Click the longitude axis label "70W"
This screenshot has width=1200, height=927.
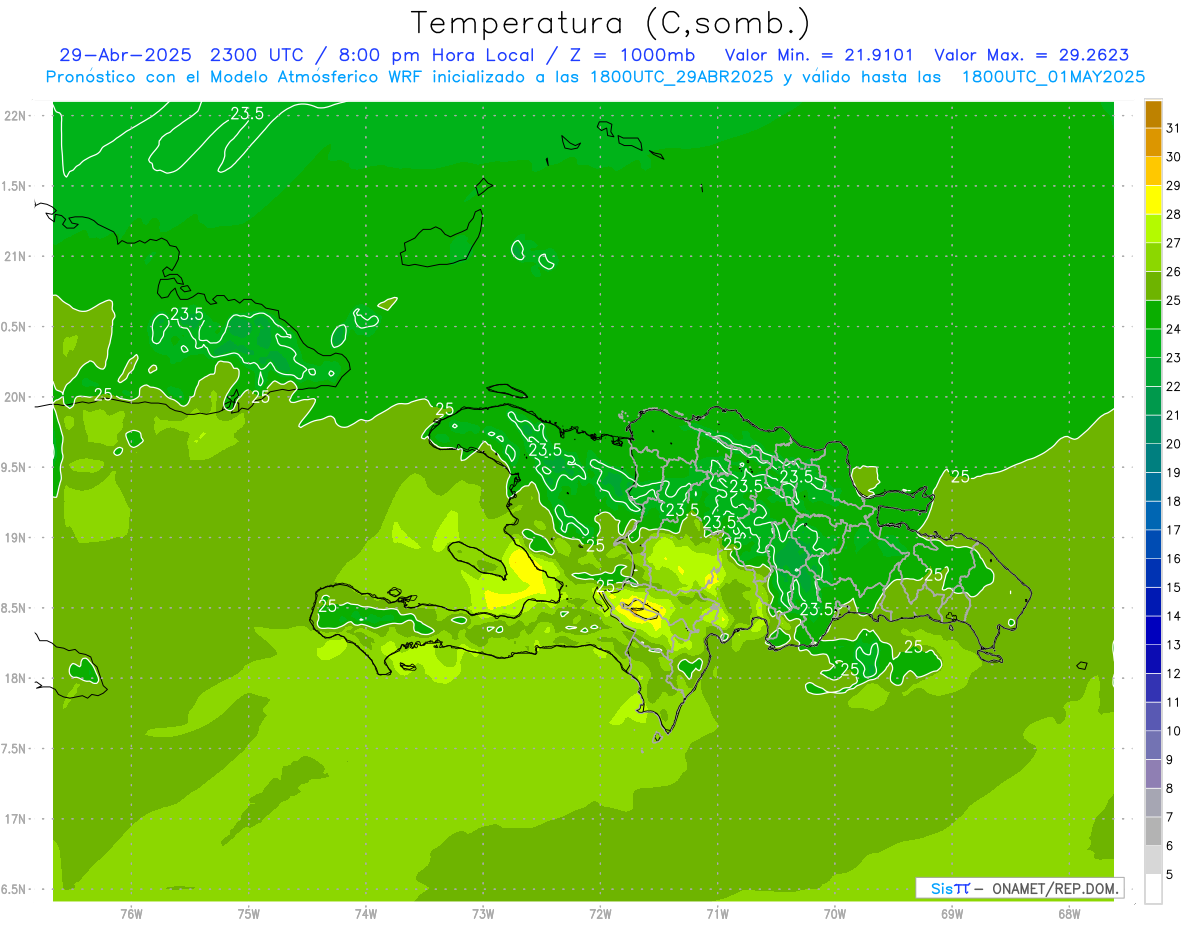pos(835,914)
